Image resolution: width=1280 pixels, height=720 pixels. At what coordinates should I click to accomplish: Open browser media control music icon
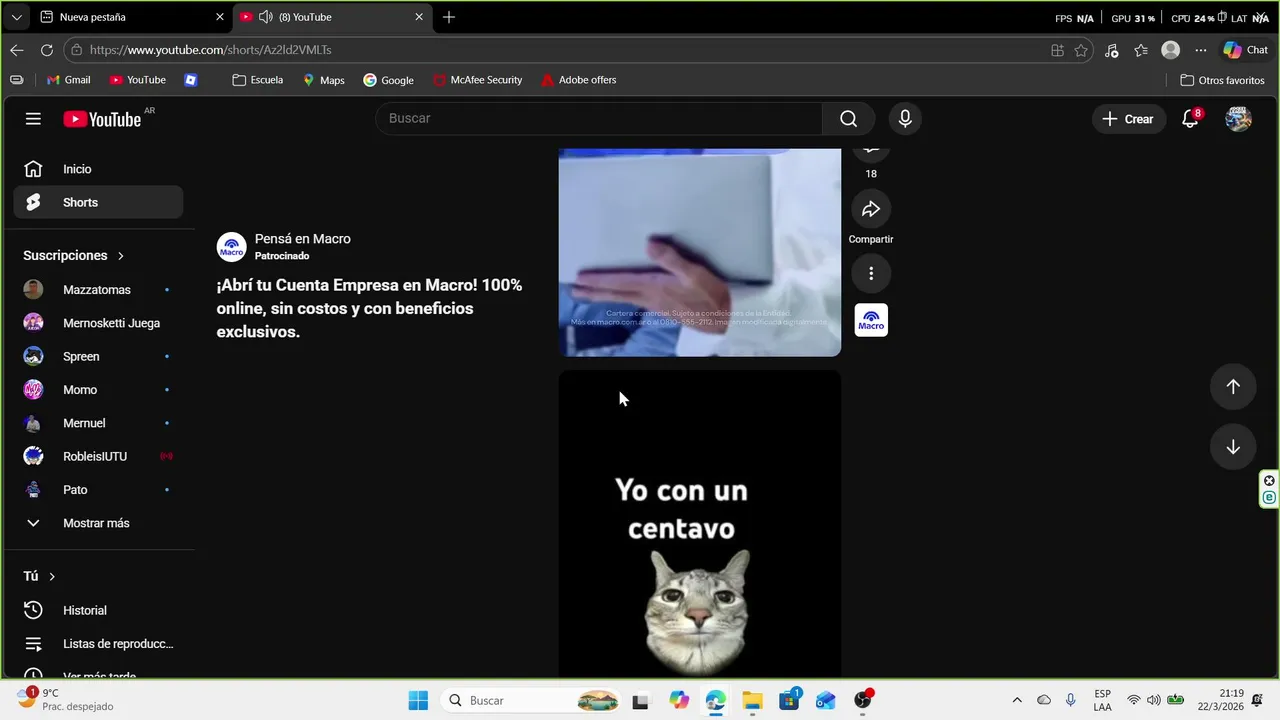point(1112,50)
